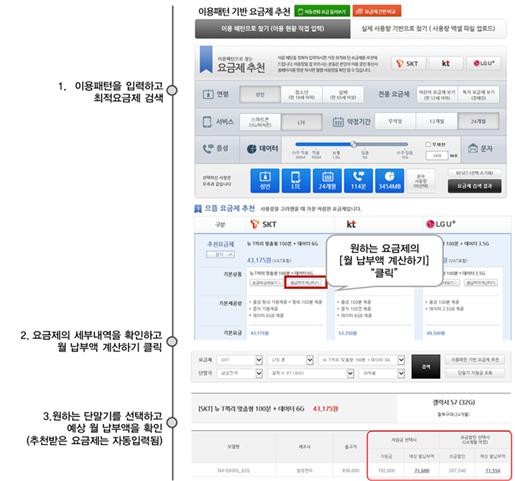Open the voice (음성) usage section

coord(216,148)
